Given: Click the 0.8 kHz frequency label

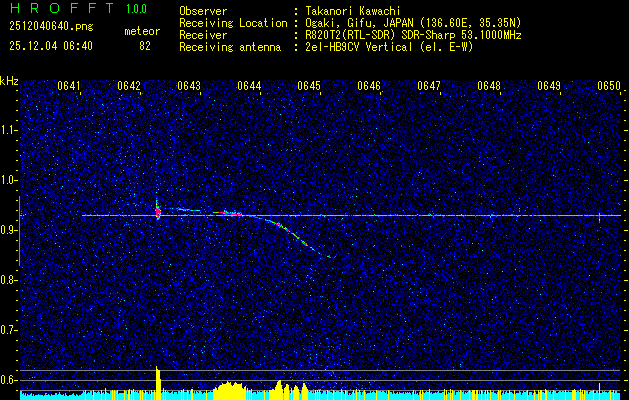Looking at the screenshot, I should pyautogui.click(x=8, y=280).
